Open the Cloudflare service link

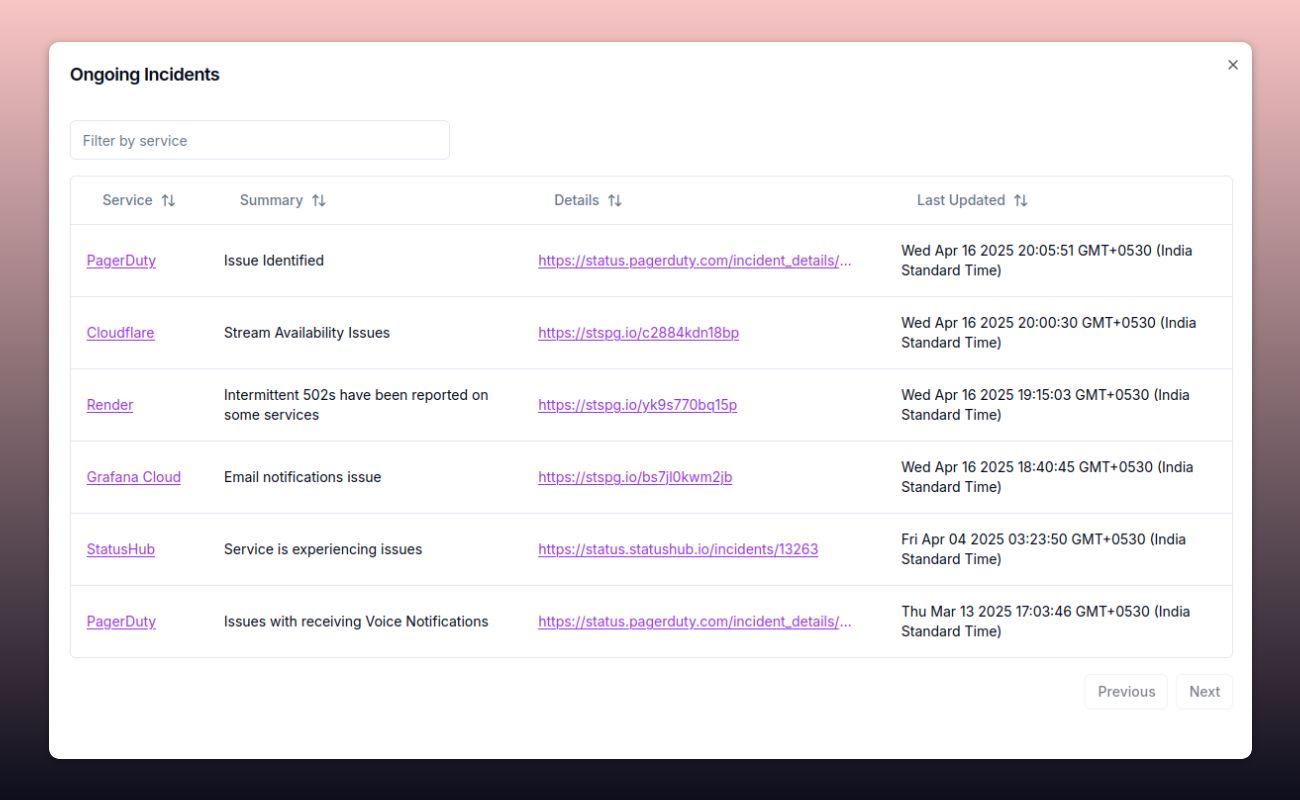click(x=120, y=332)
